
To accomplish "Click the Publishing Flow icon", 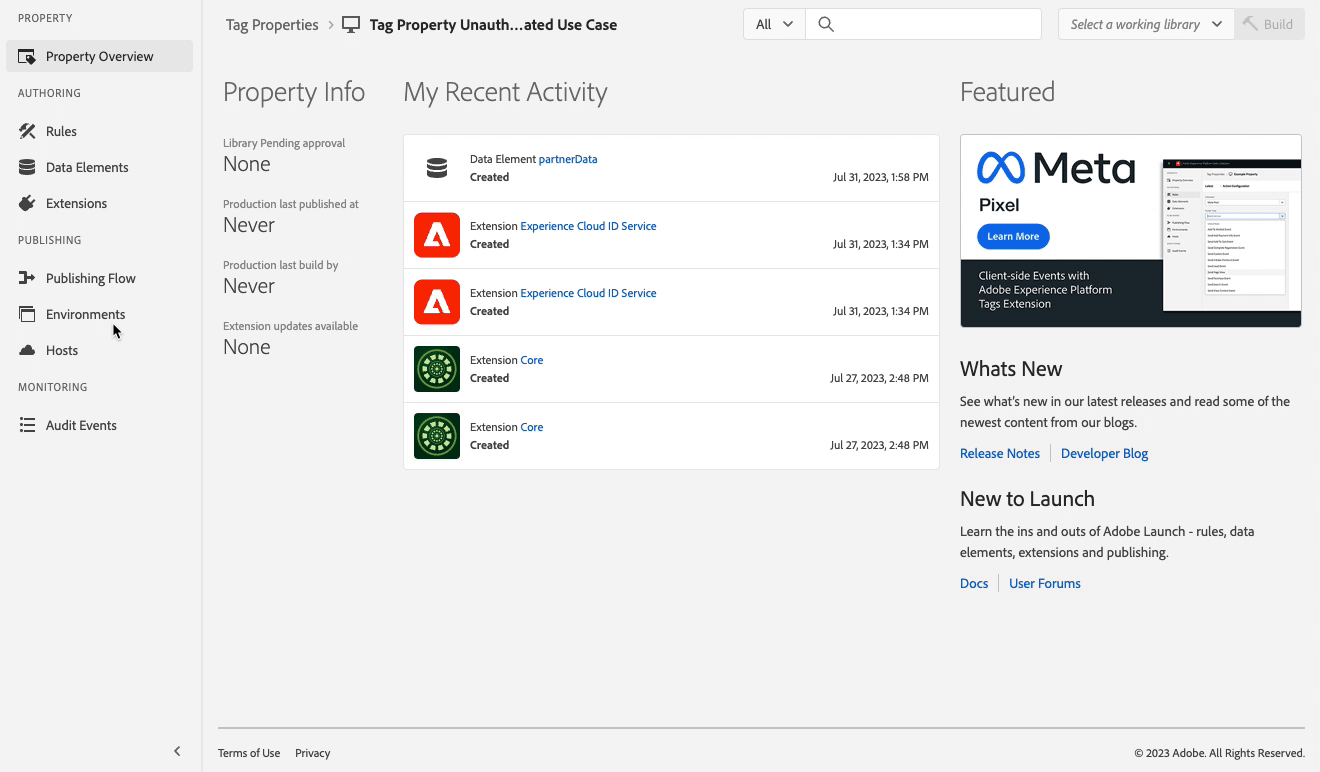I will coord(27,278).
